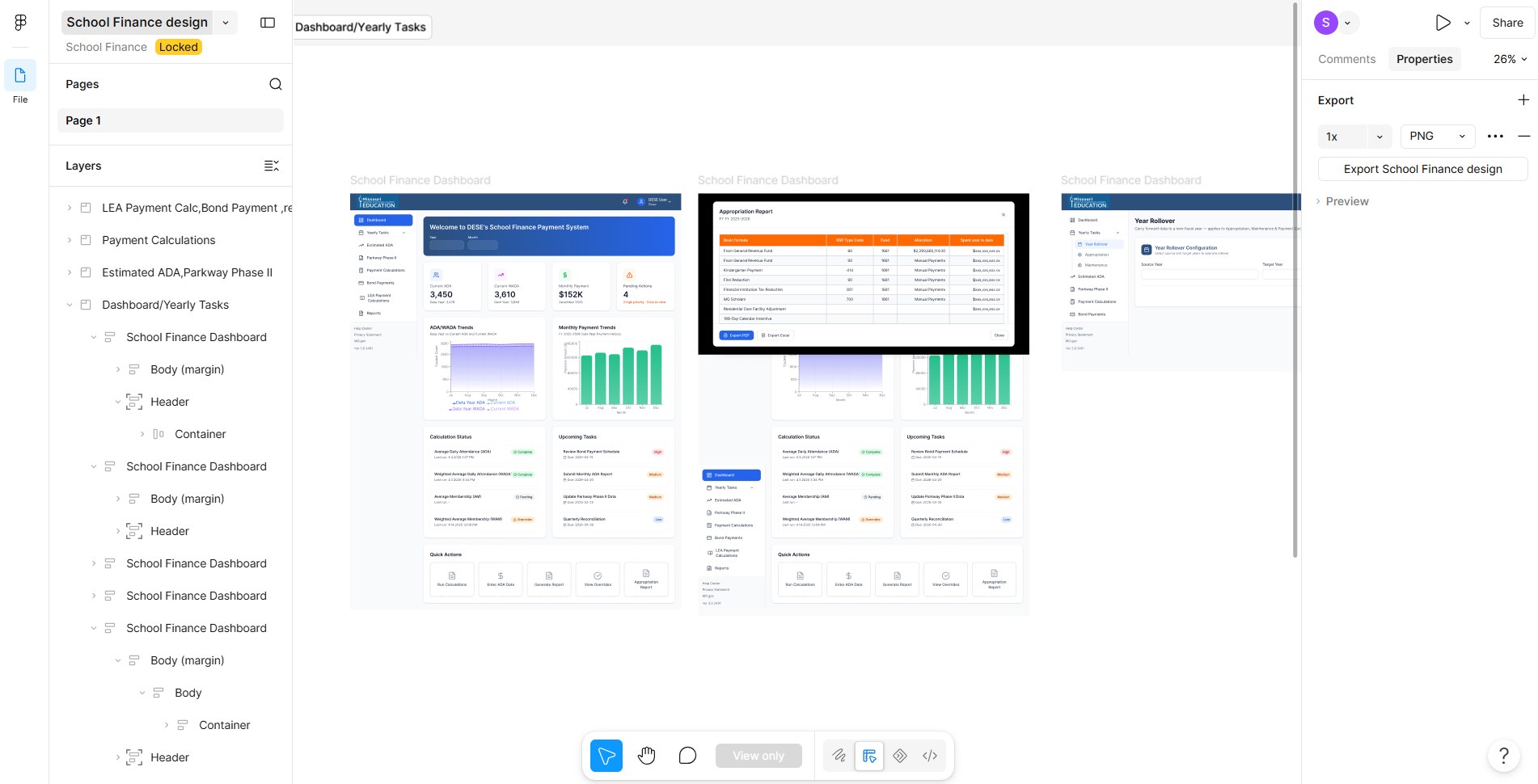Select the Comment tool
The width and height of the screenshot is (1538, 784).
[687, 756]
